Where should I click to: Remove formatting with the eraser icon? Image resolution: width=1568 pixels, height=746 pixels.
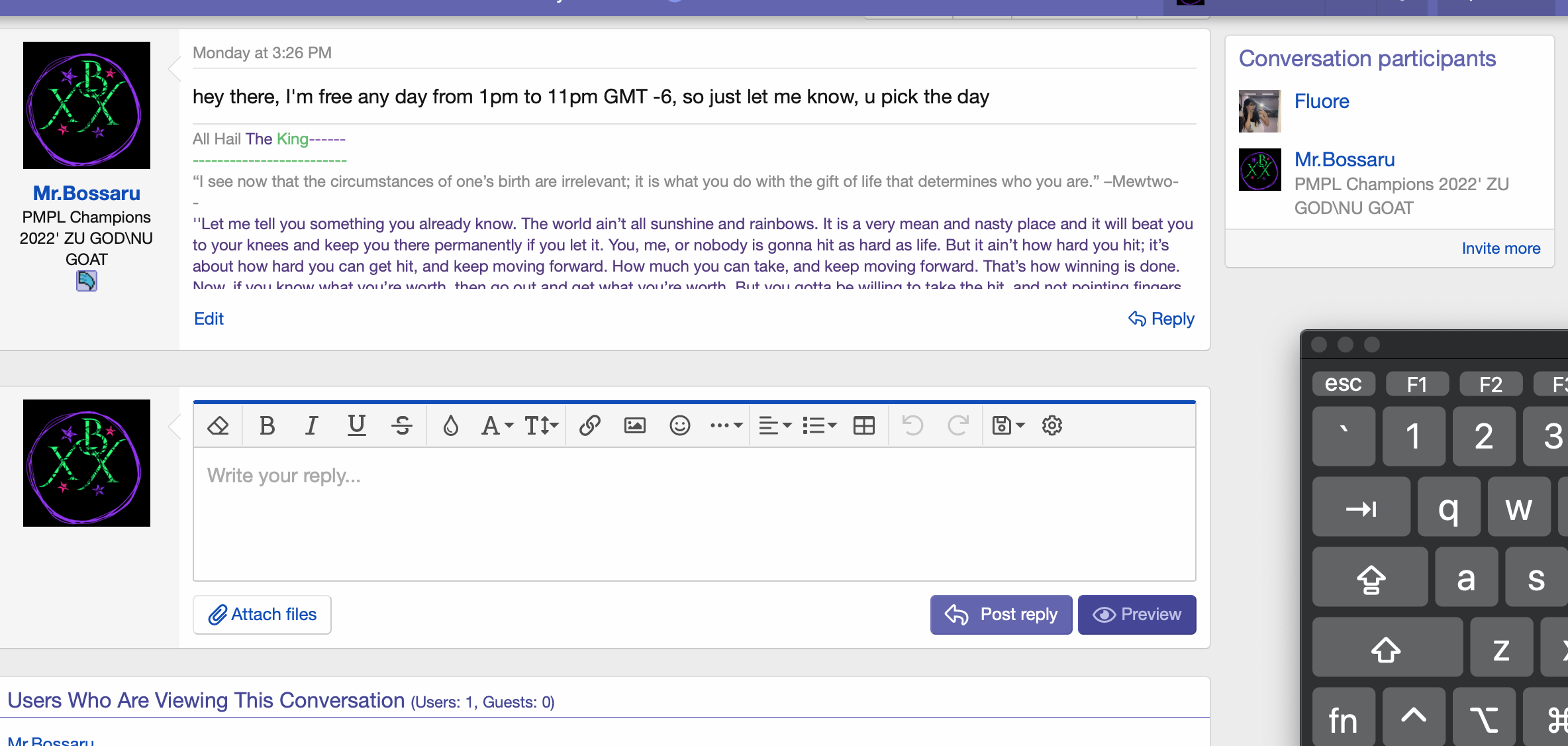click(218, 425)
